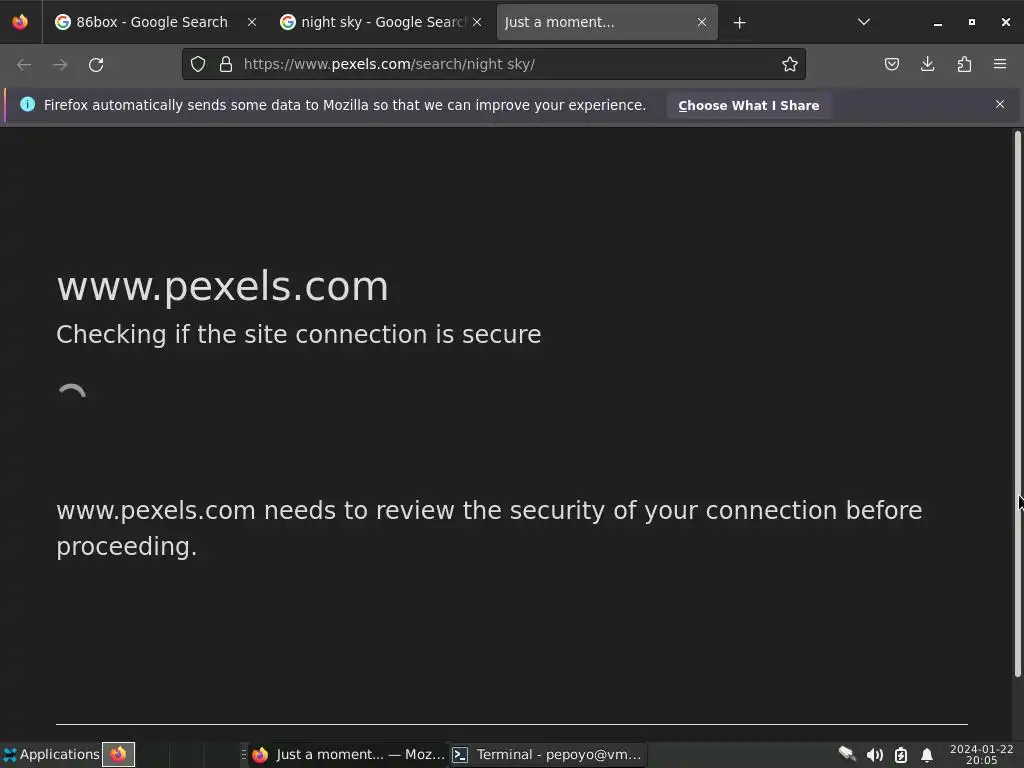Expand the list all tabs chevron
1024x768 pixels.
click(863, 22)
